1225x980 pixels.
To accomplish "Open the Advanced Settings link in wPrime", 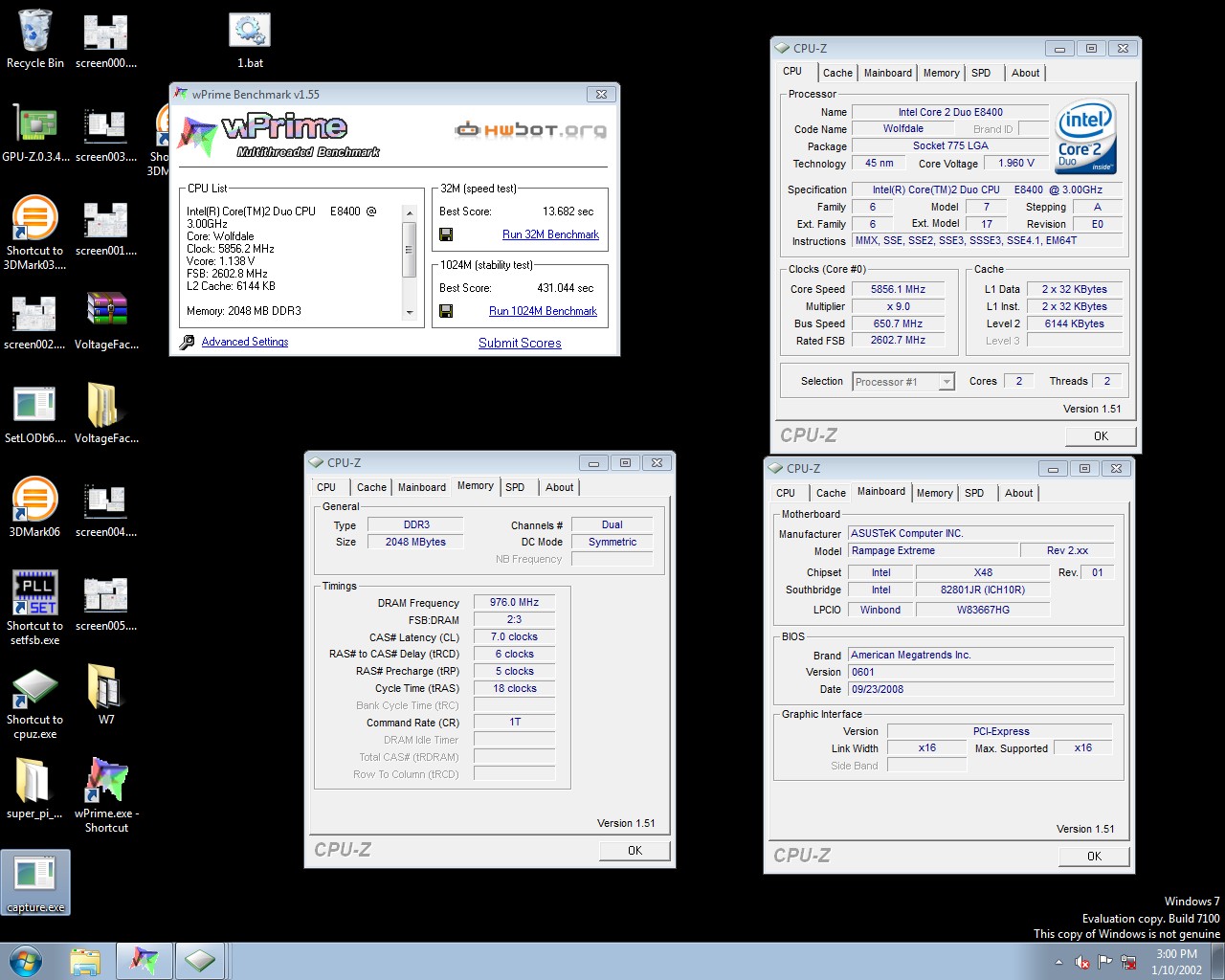I will (245, 342).
